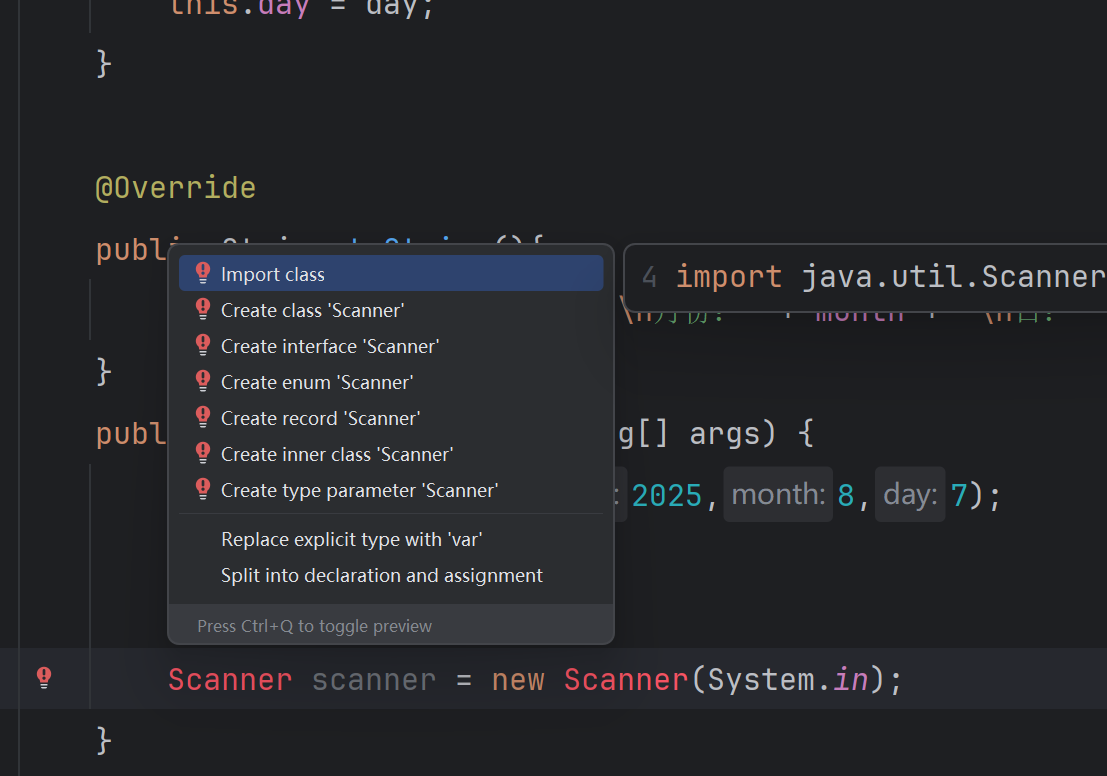This screenshot has height=776, width=1107.
Task: Select Split into declaration and assignment
Action: tap(390, 575)
